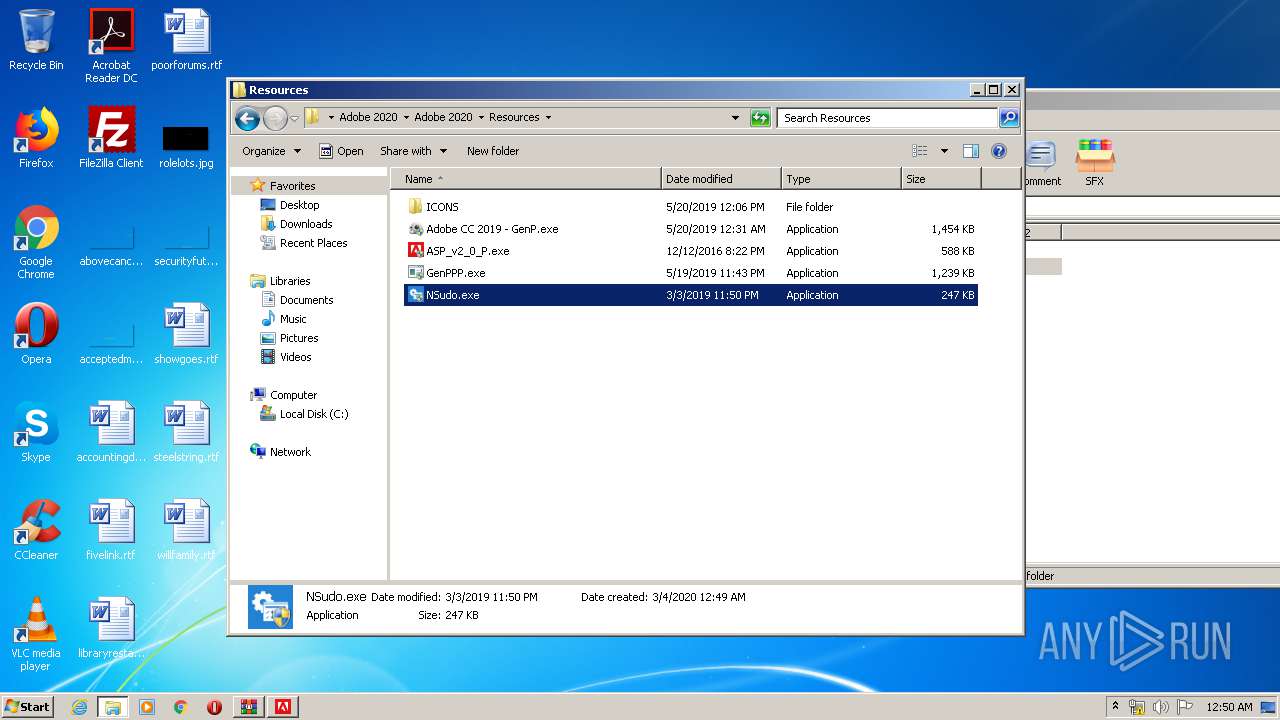The height and width of the screenshot is (720, 1280).
Task: Click the Explorer Back button
Action: [247, 118]
